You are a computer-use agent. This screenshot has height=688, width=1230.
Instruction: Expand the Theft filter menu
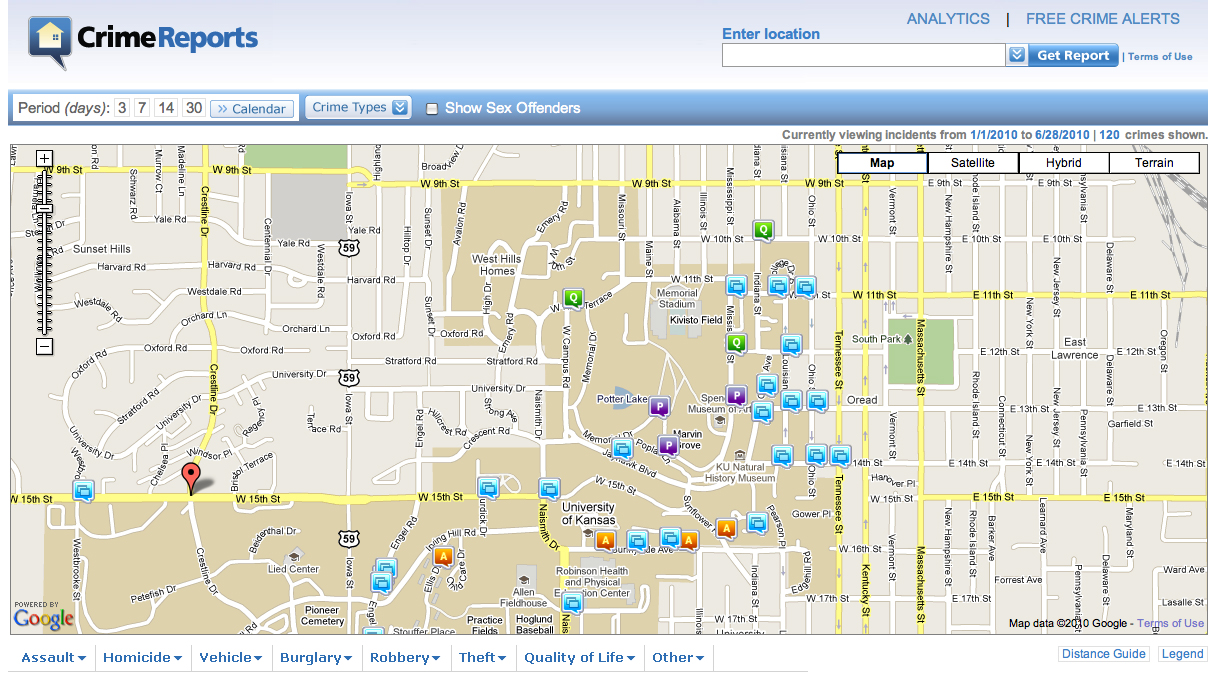(483, 657)
